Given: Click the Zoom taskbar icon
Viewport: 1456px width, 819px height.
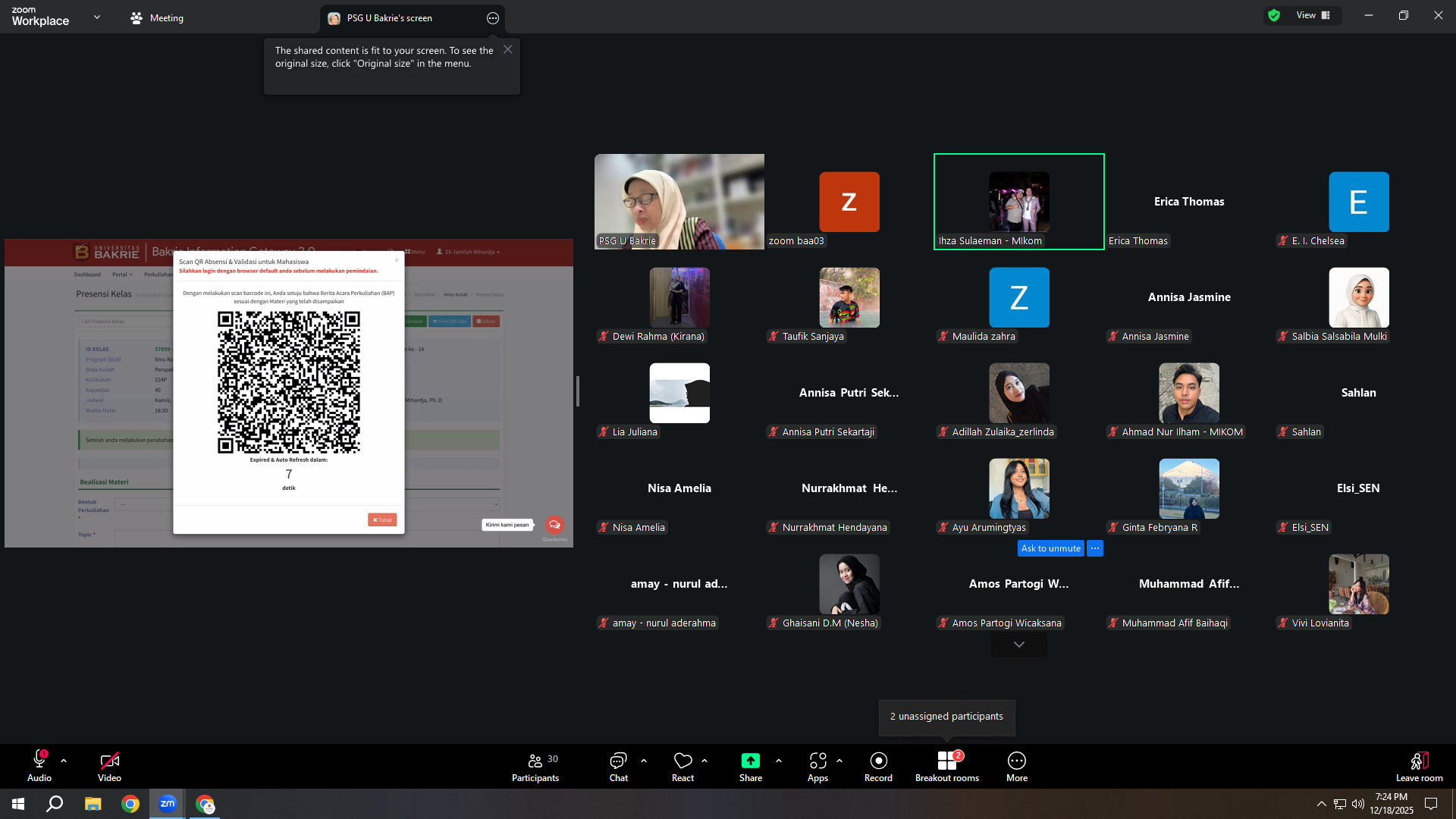Looking at the screenshot, I should tap(168, 804).
